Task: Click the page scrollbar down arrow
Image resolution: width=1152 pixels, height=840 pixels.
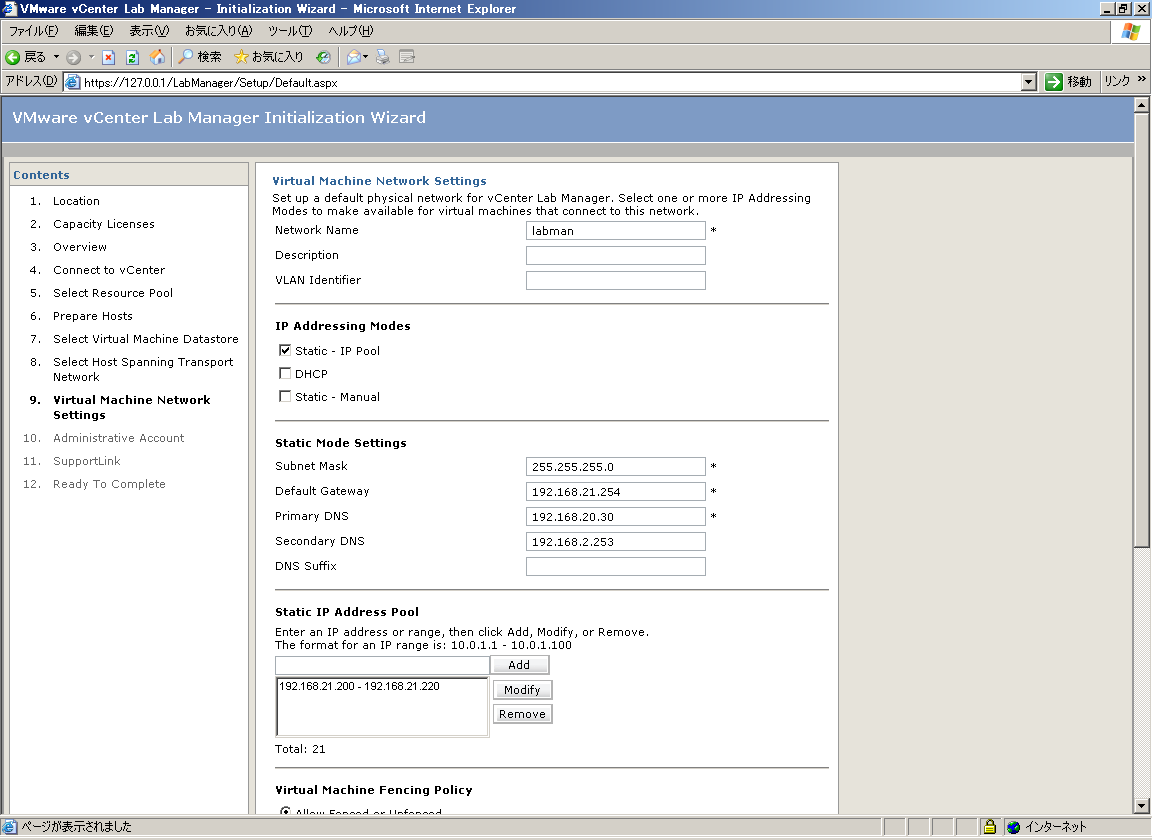Action: pos(1141,806)
